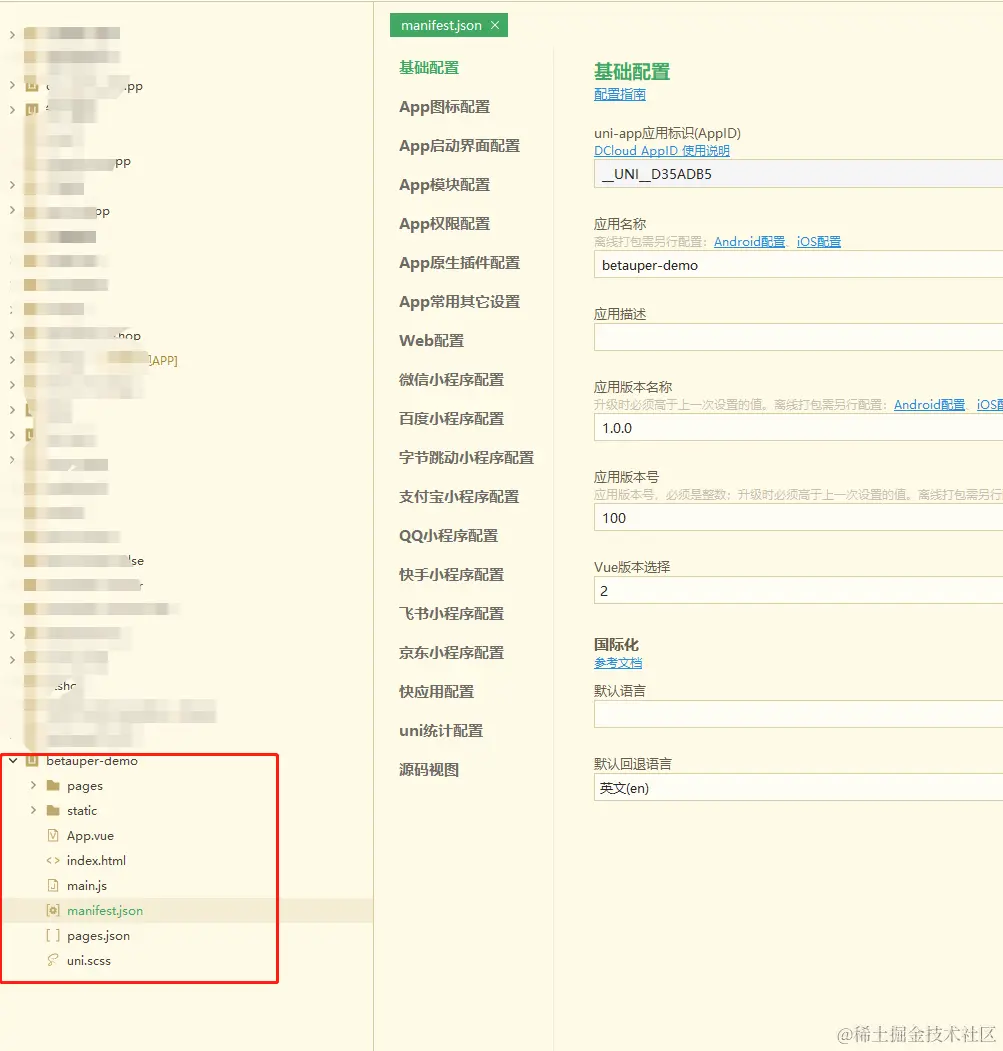1003x1051 pixels.
Task: Open uni统计配置 section
Action: pos(440,731)
